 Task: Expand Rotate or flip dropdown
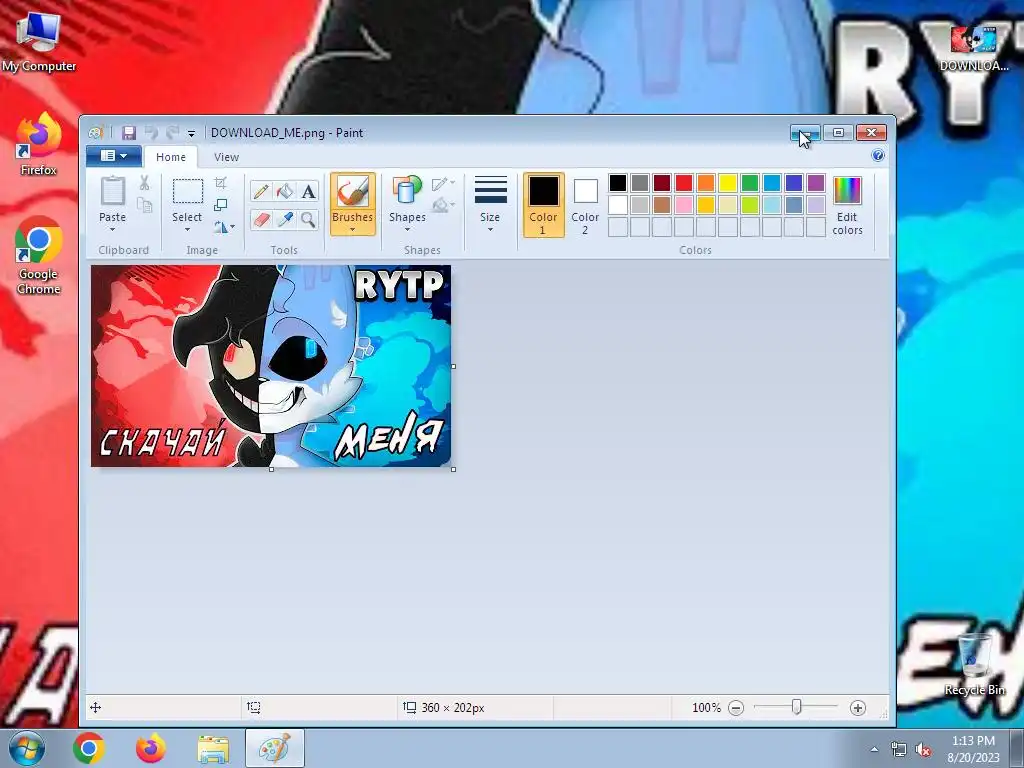coord(224,227)
